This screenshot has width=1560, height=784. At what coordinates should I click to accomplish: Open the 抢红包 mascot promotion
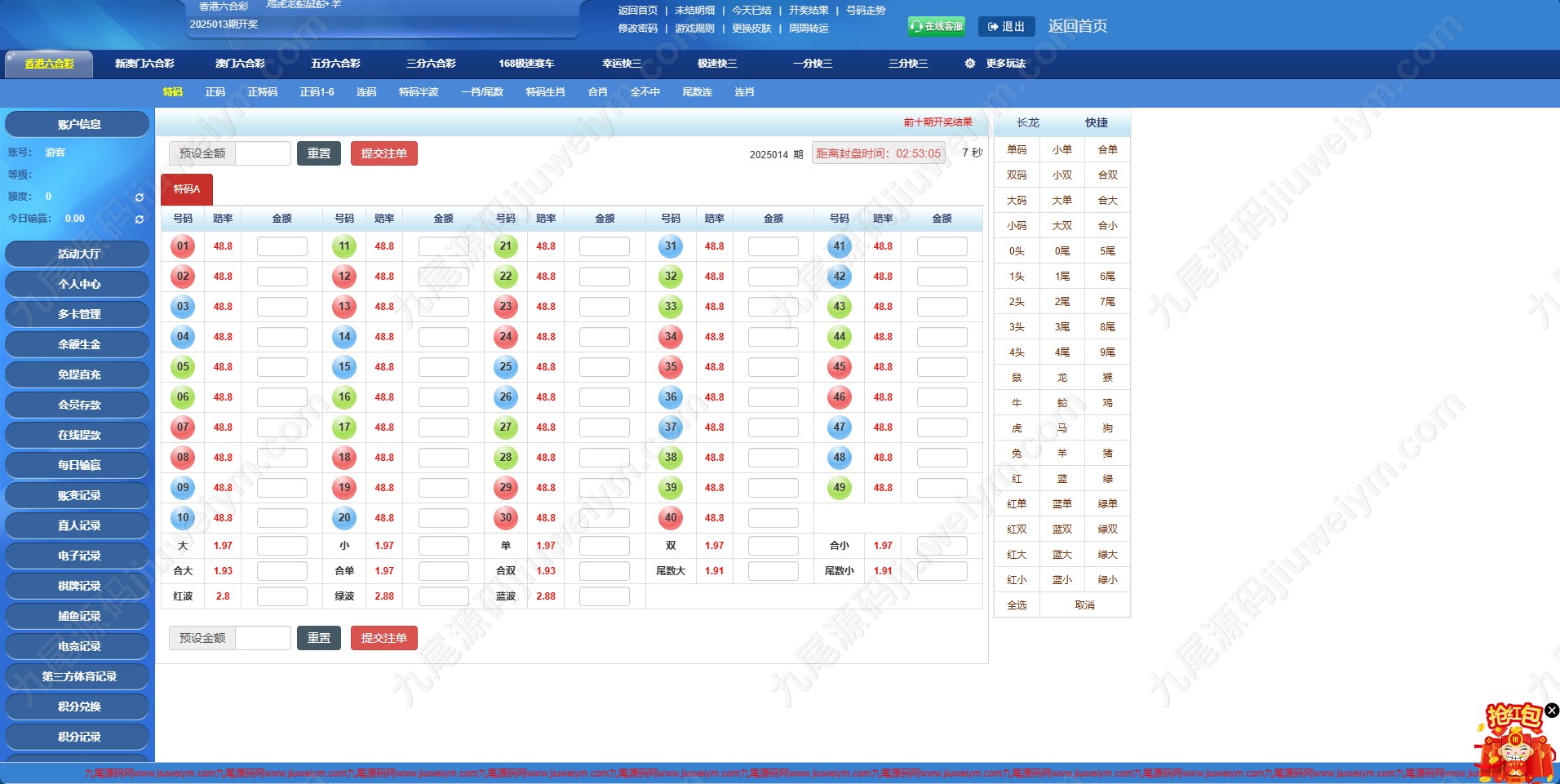coord(1514,744)
